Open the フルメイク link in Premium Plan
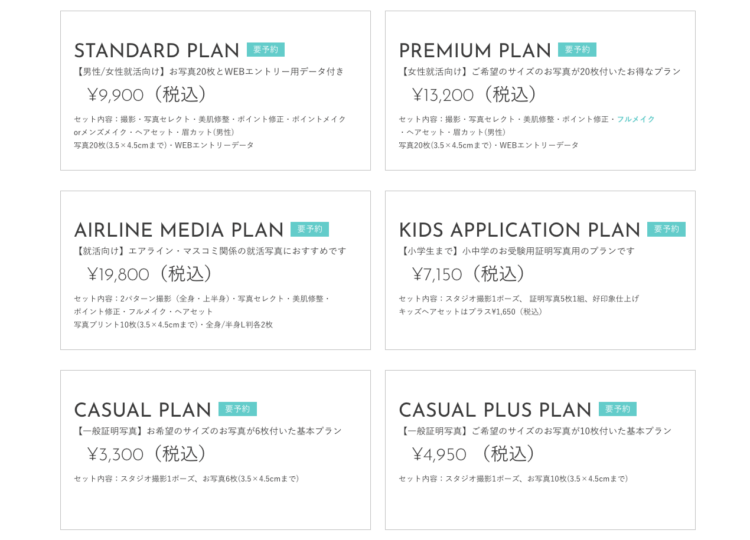Screen dimensions: 750x540 pyautogui.click(x=636, y=119)
